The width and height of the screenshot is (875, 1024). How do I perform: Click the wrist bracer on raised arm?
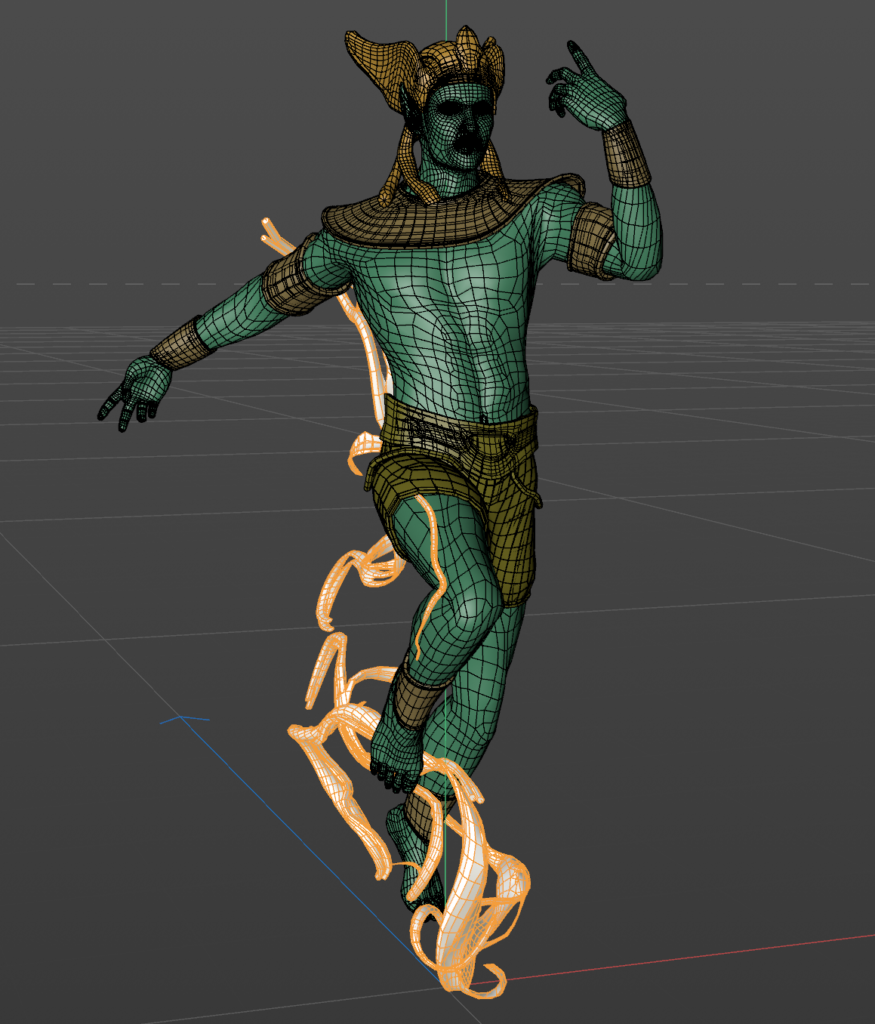pos(627,153)
